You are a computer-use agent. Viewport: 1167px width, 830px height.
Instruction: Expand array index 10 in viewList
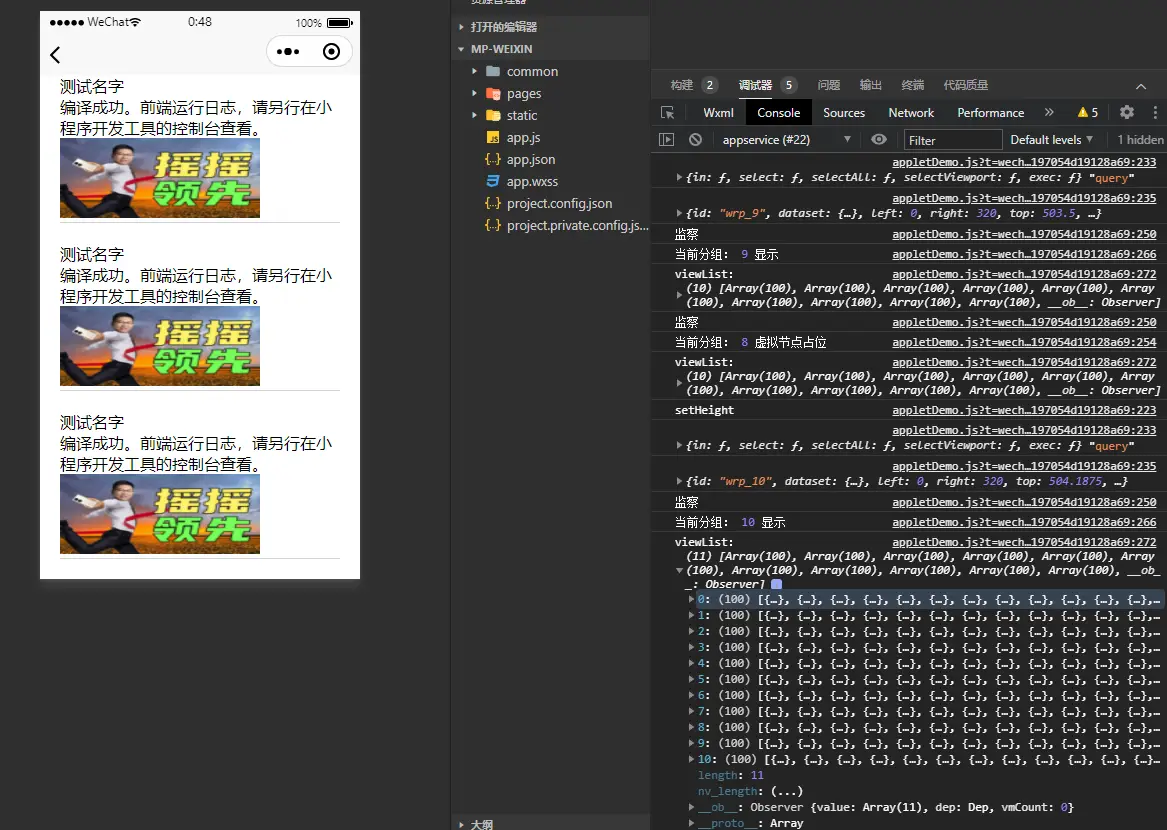pos(691,759)
